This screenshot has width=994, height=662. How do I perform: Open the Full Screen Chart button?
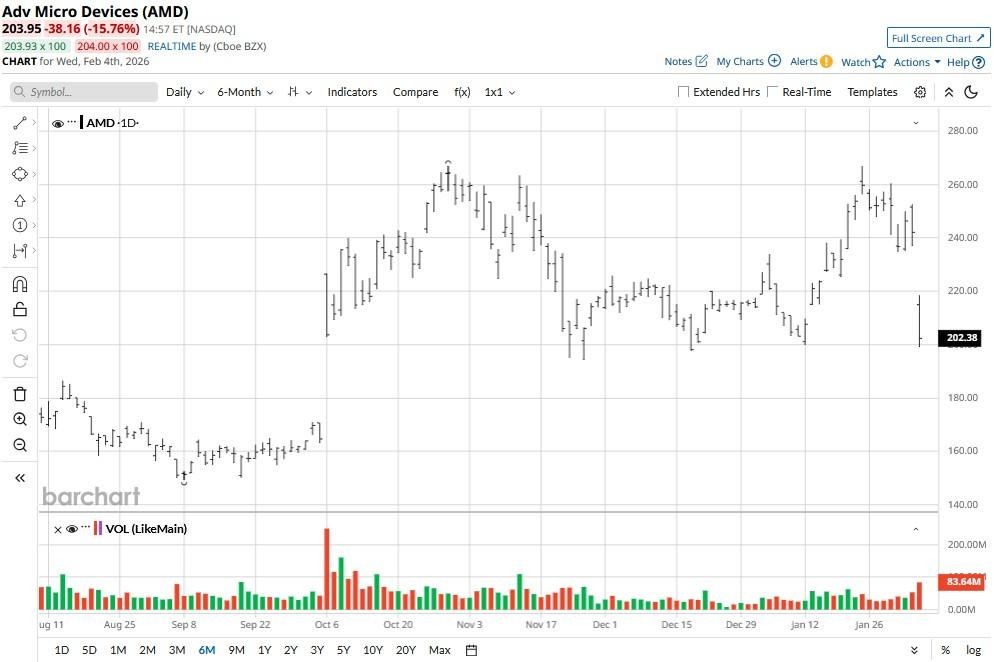coord(938,38)
